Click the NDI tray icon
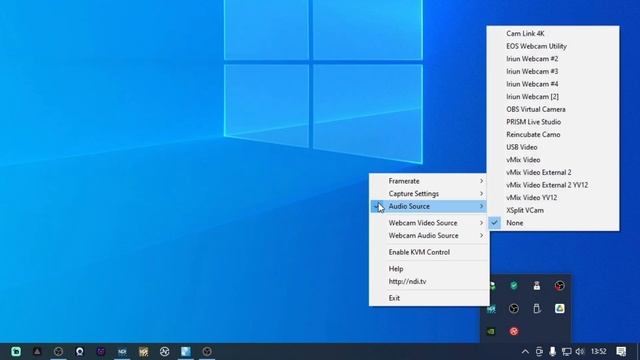 click(x=491, y=309)
